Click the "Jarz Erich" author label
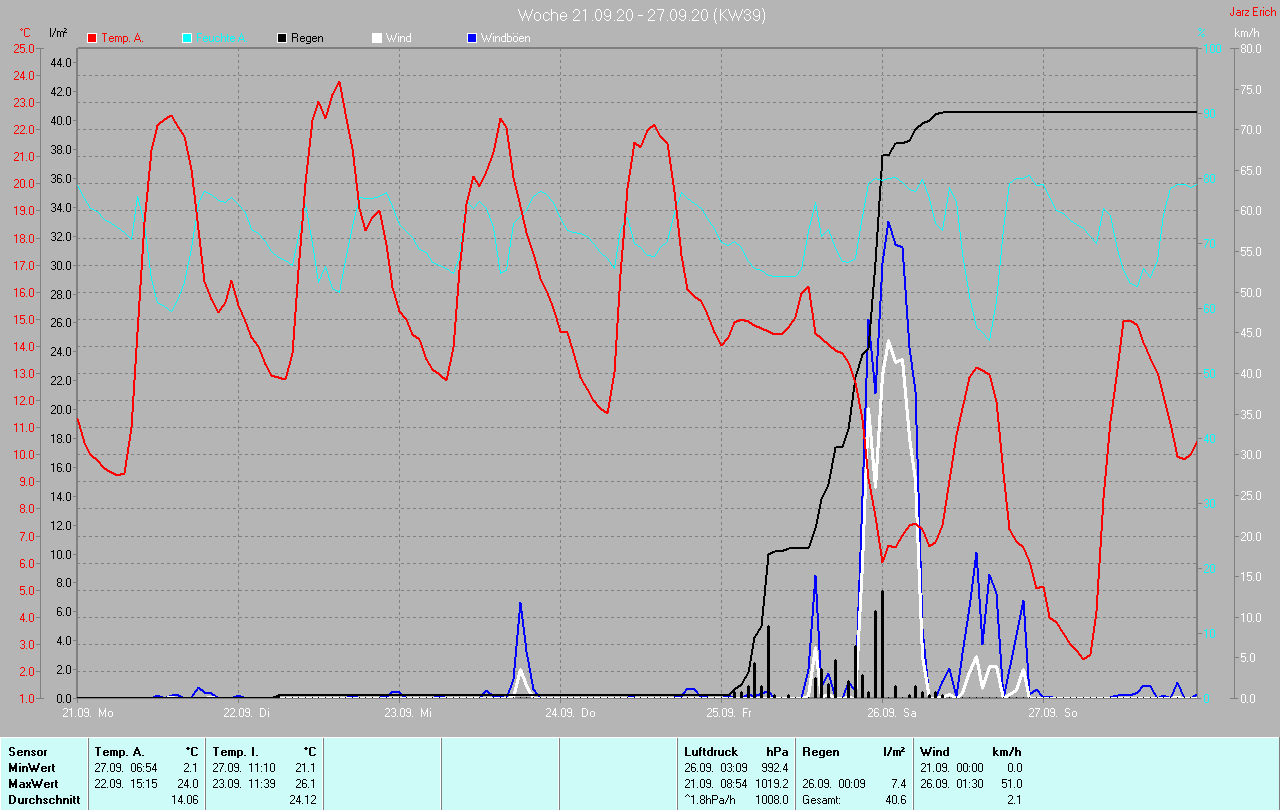 pos(1252,12)
